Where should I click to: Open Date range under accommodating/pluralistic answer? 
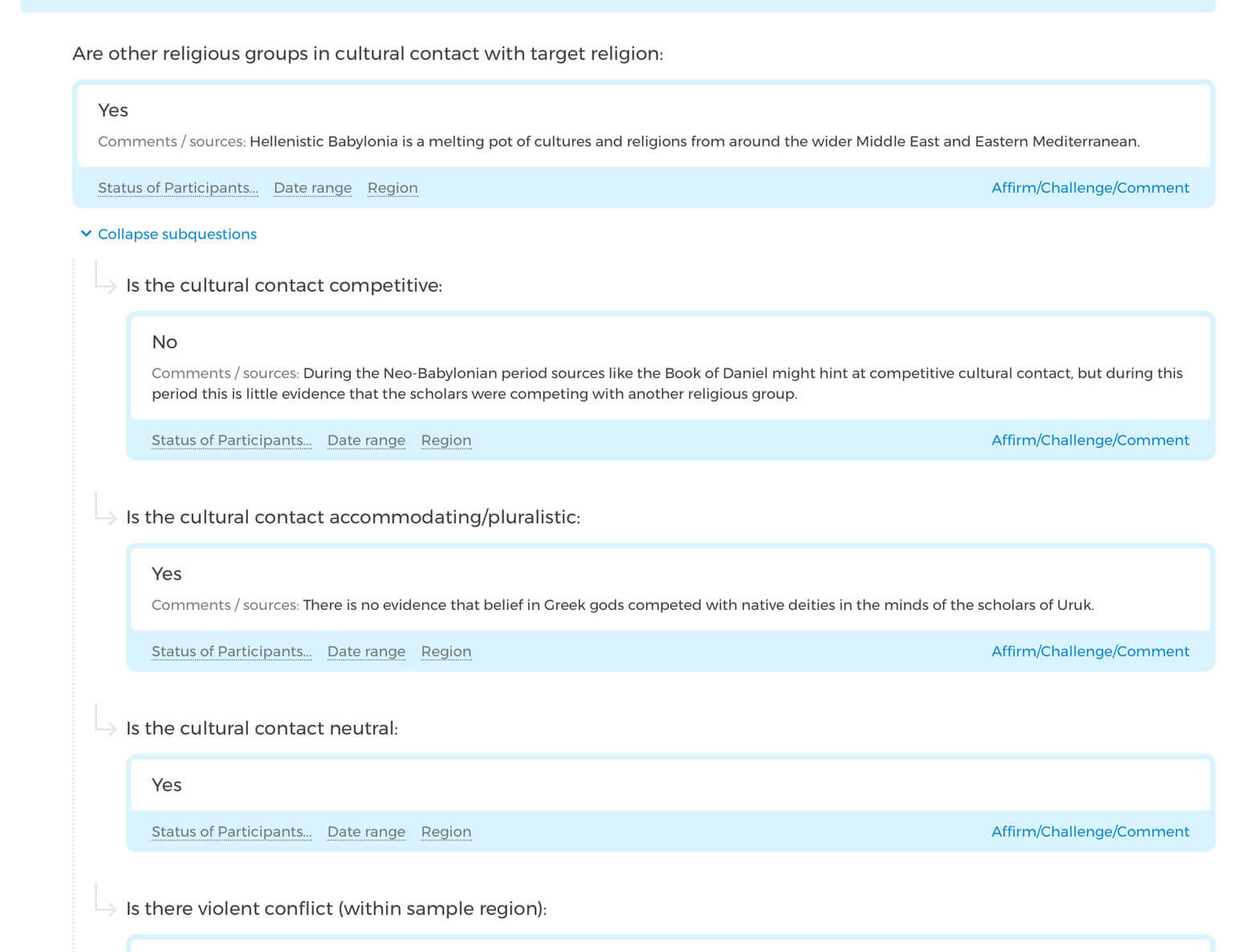click(x=366, y=652)
